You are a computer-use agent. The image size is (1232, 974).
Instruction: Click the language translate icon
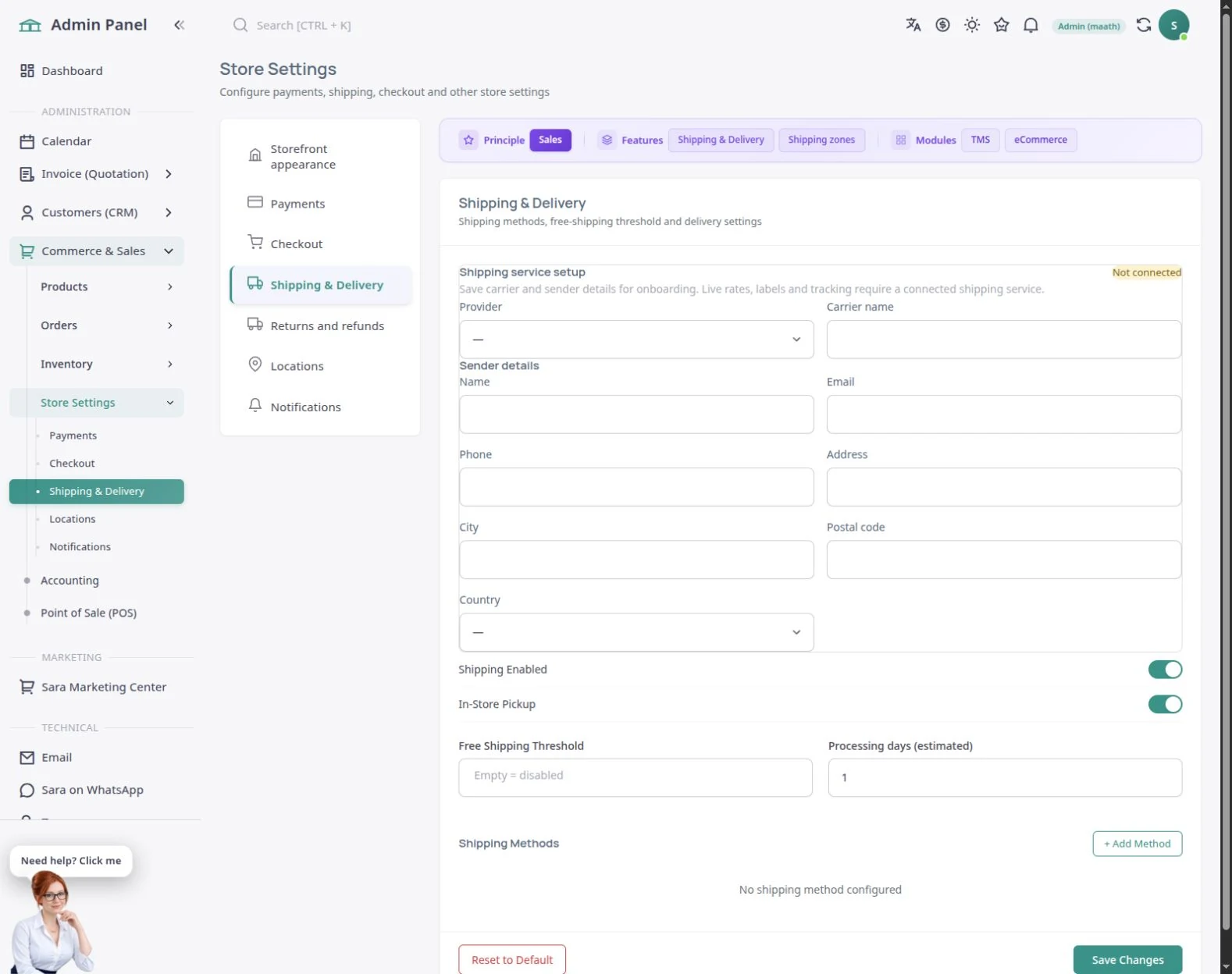pos(913,25)
